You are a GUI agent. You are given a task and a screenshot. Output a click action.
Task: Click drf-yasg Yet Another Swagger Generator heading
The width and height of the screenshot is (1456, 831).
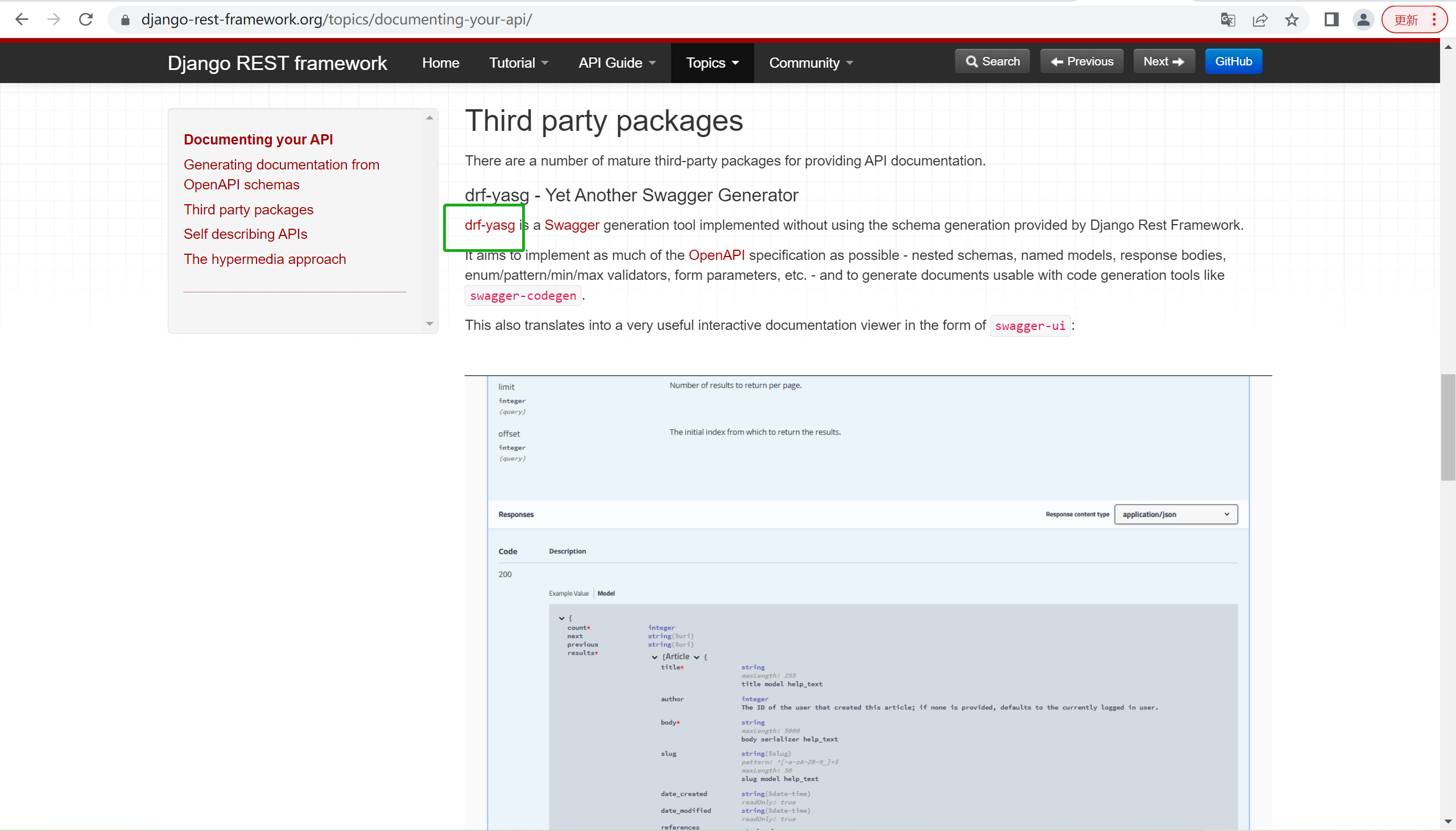pyautogui.click(x=631, y=195)
